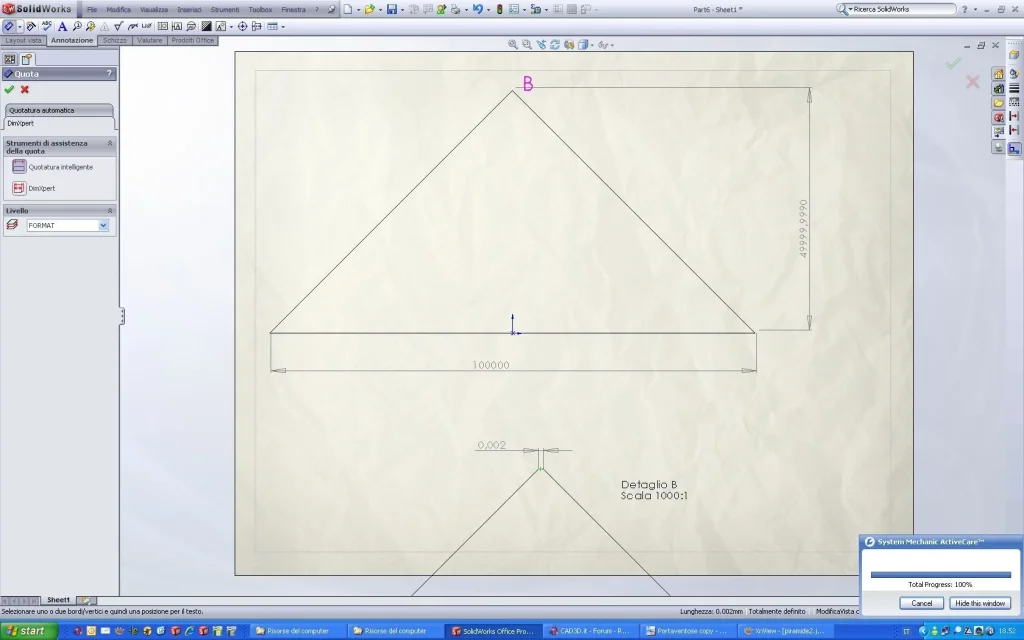The image size is (1024, 640).
Task: Click the Tables icon
Action: click(272, 27)
